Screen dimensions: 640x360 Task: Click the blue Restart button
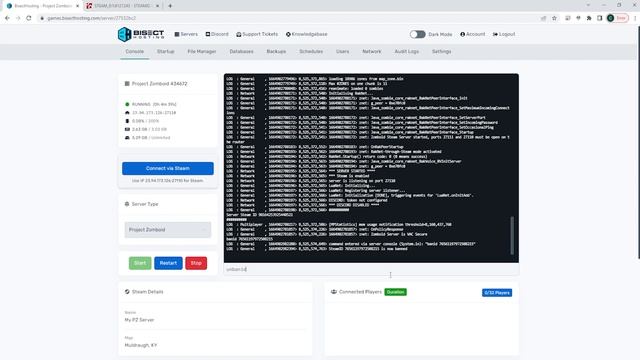point(168,263)
